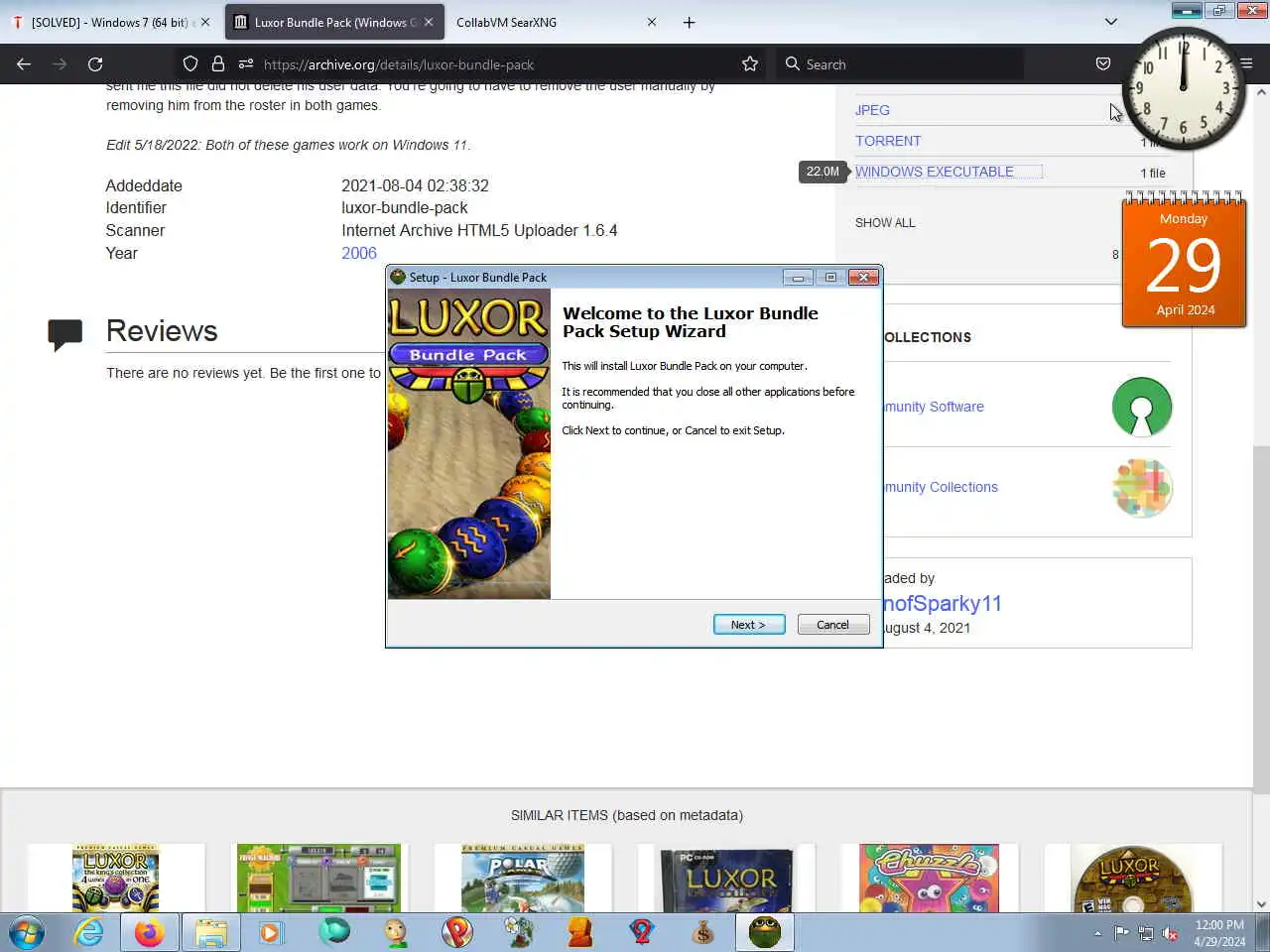1270x952 pixels.
Task: Open the Windows Start menu
Action: (27, 932)
